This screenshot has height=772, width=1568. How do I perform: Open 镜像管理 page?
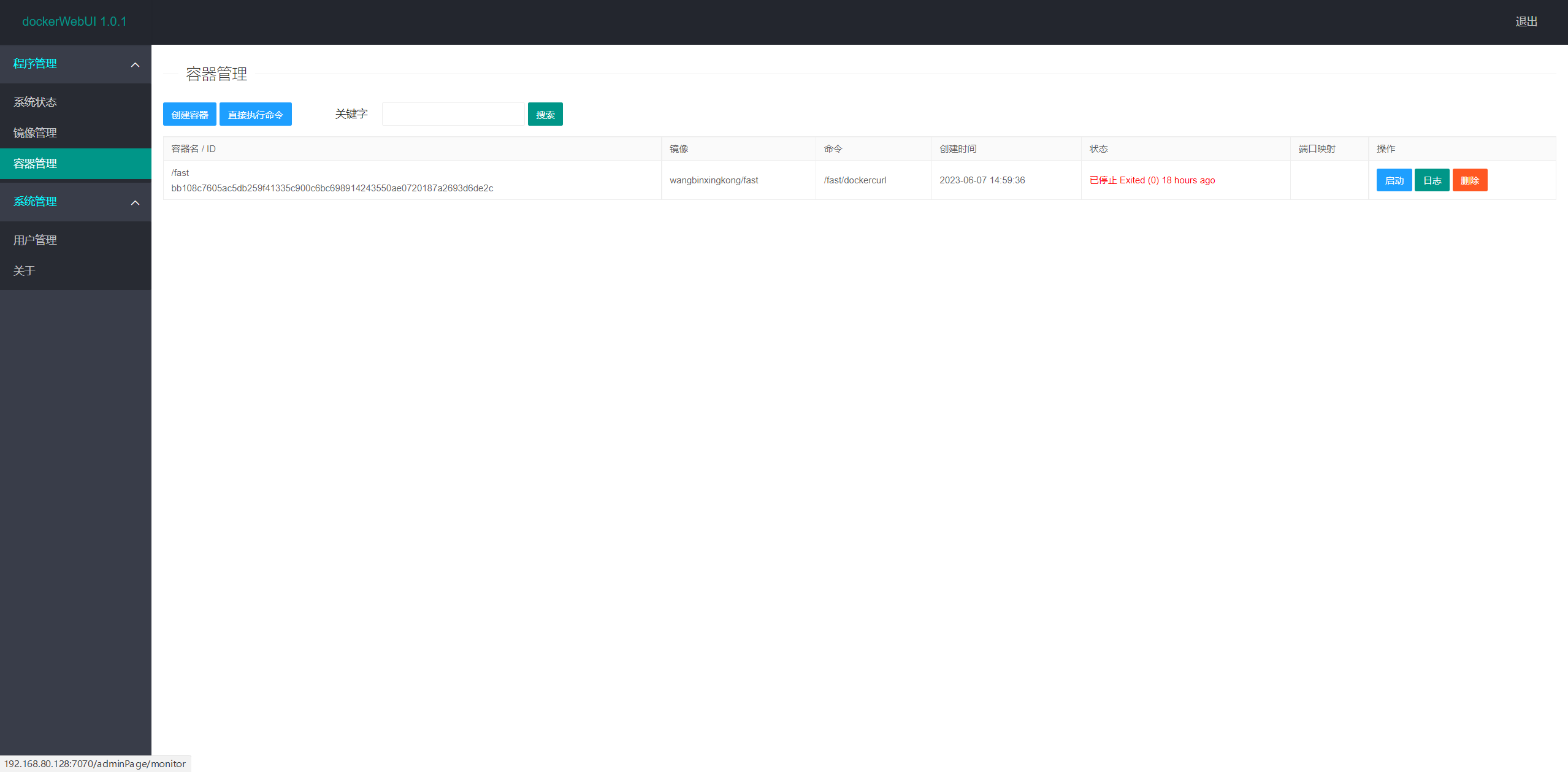point(35,132)
